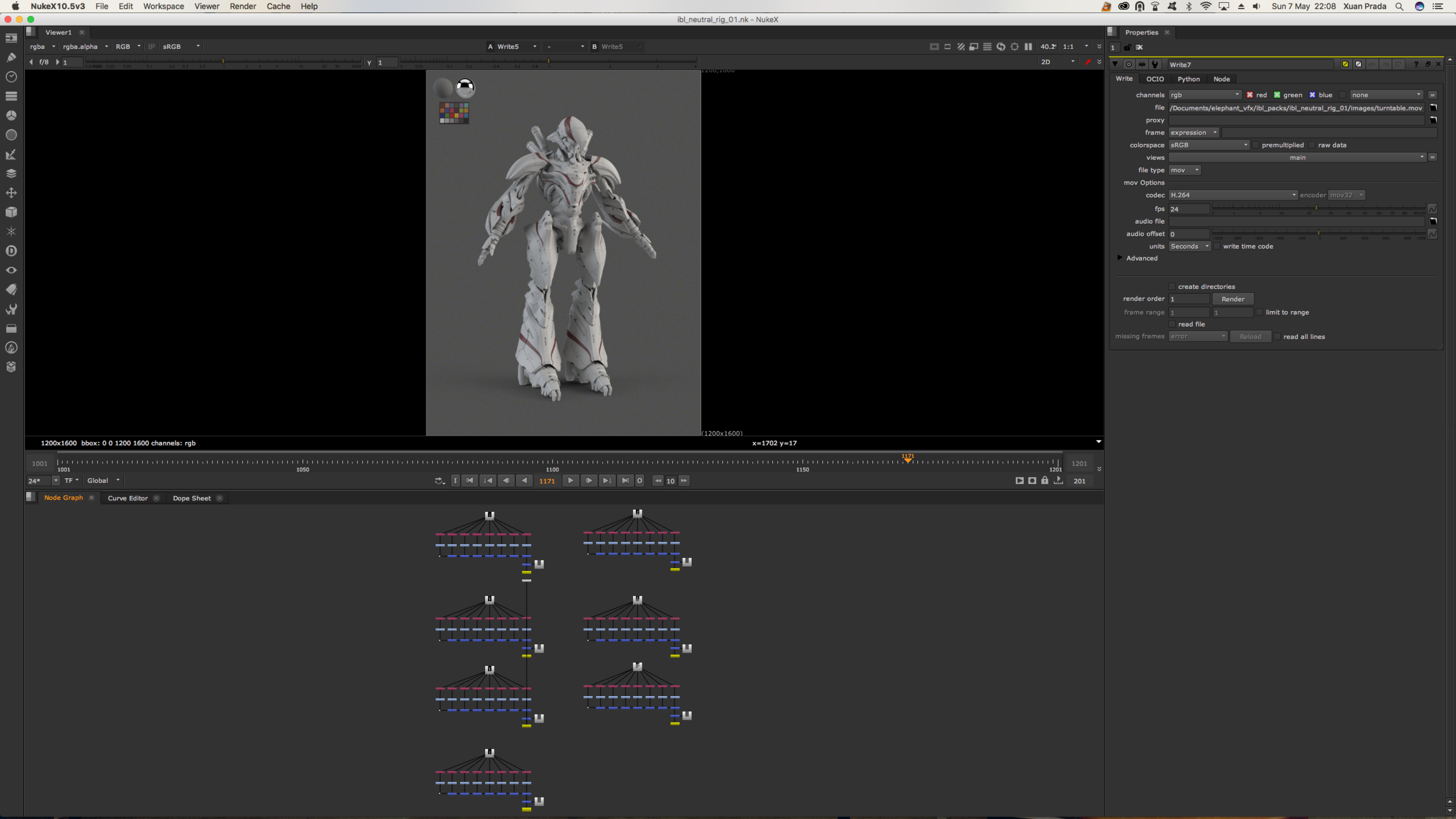Enable the premultiplied checkbox
1456x819 pixels.
(1256, 144)
